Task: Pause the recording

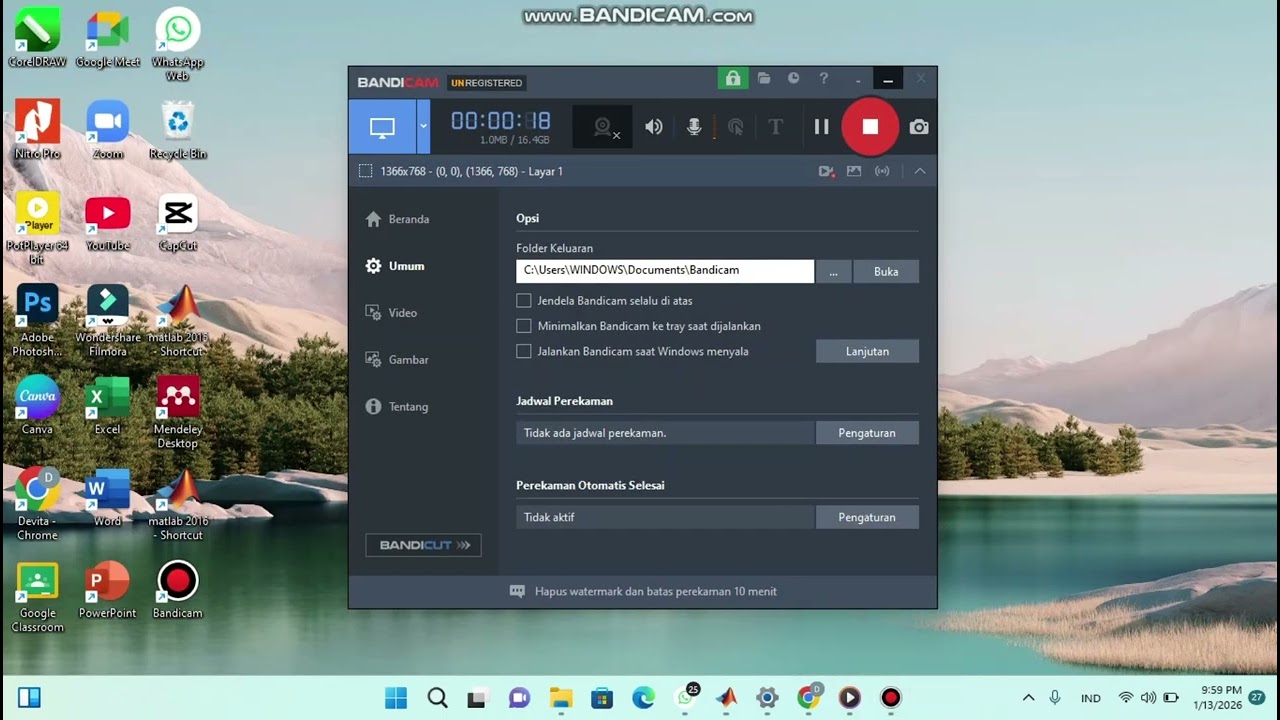Action: coord(821,127)
